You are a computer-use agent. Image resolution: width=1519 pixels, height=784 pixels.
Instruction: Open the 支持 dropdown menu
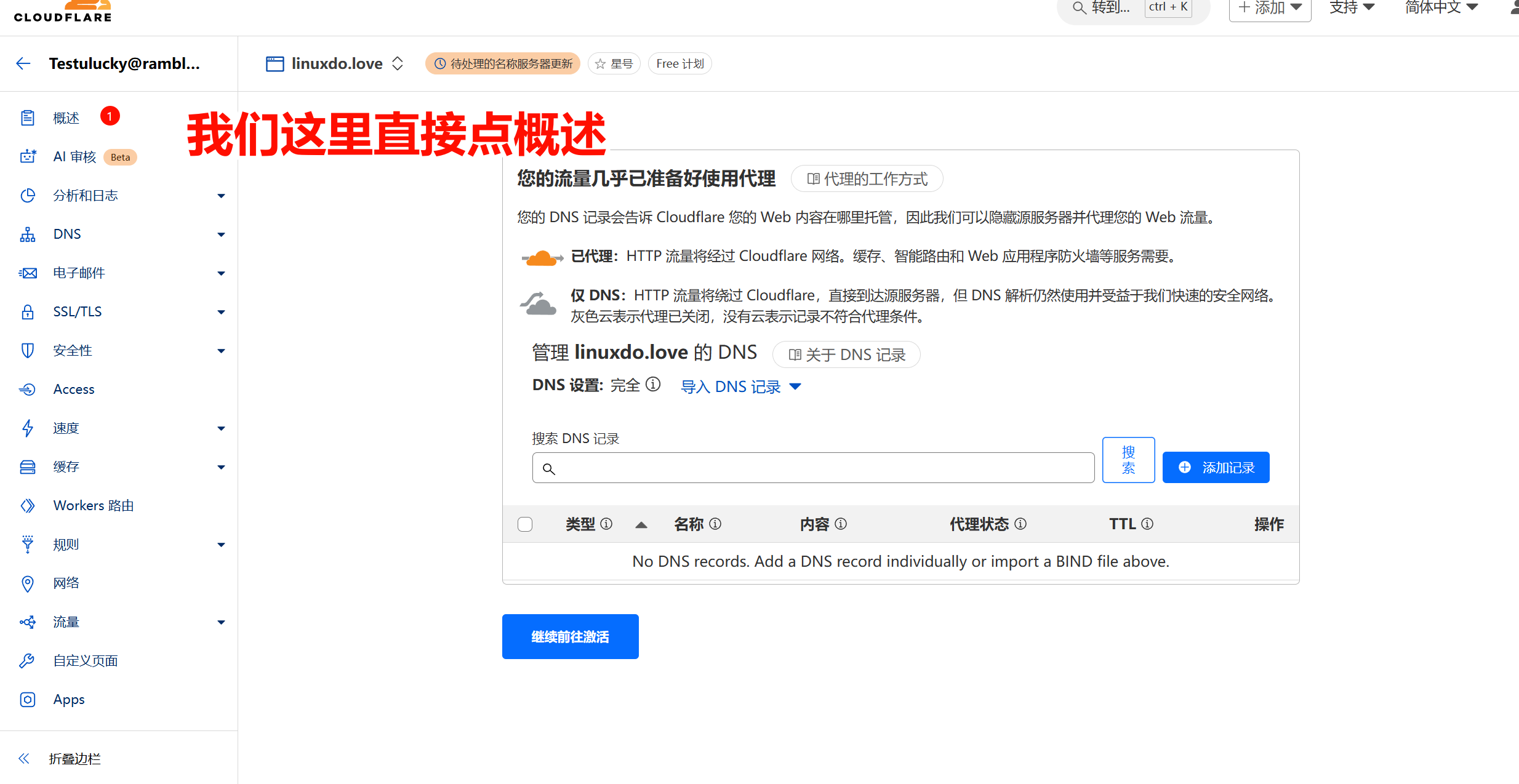tap(1352, 8)
